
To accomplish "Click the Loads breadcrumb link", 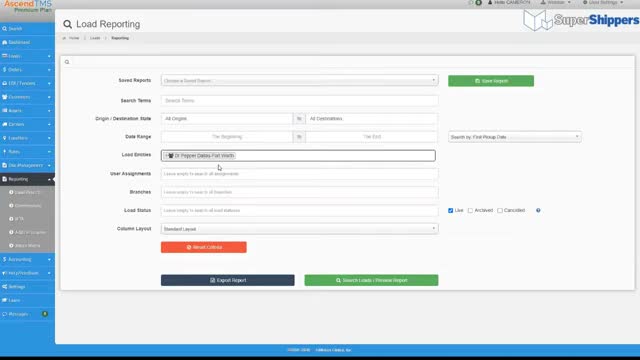I will click(95, 38).
